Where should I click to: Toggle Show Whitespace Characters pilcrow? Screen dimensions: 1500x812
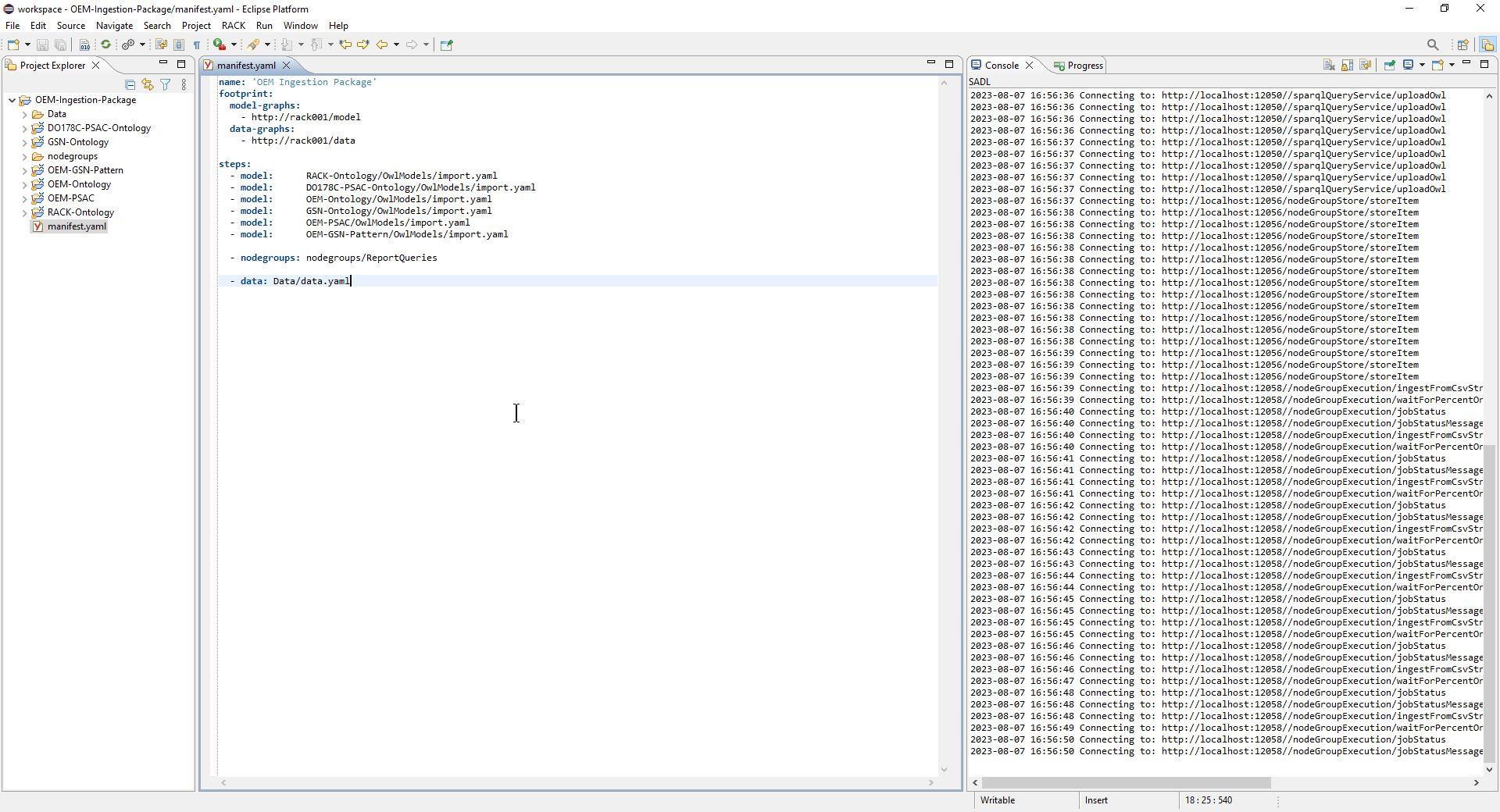[x=197, y=45]
